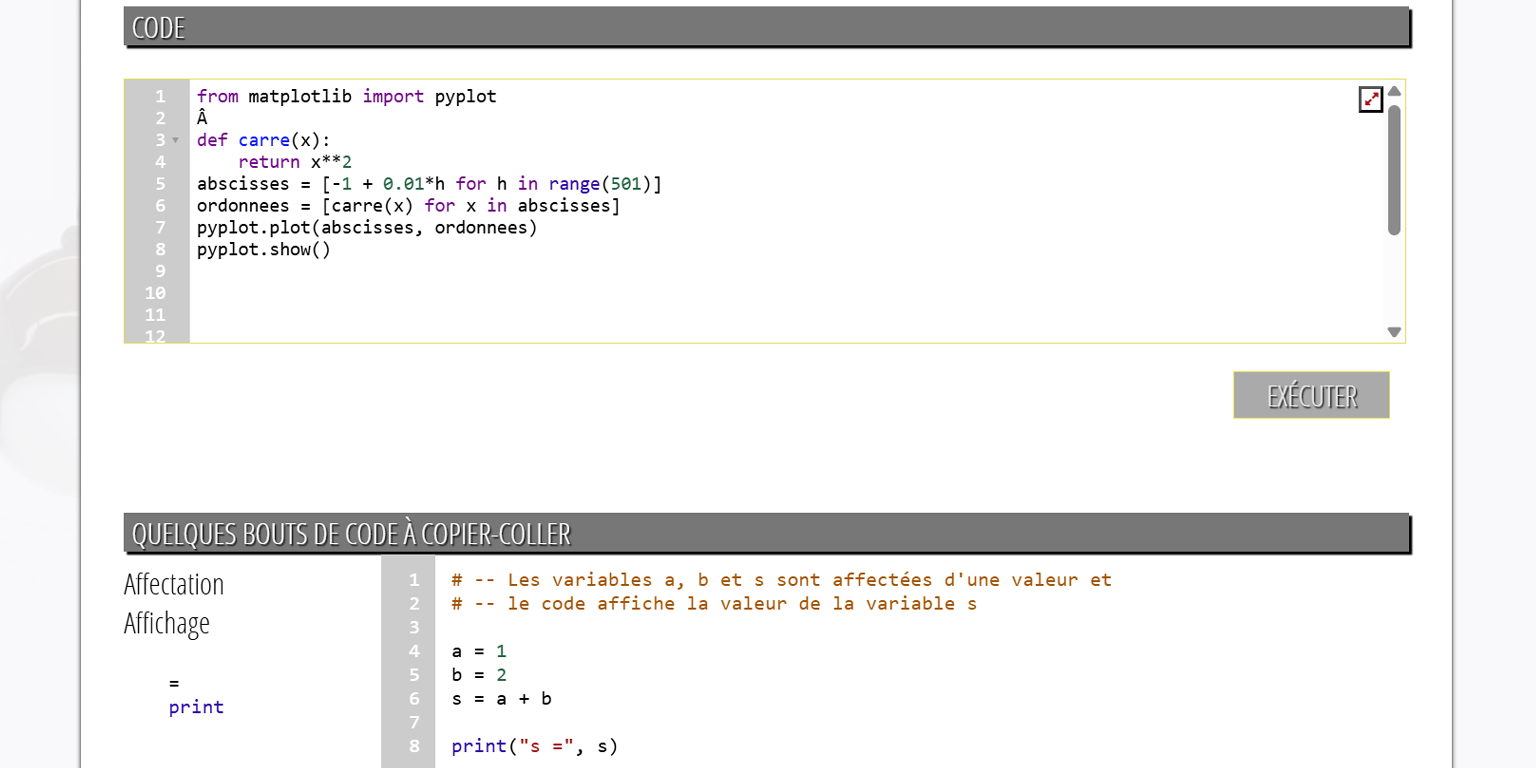This screenshot has height=768, width=1536.
Task: Click empty line 10 in code editor
Action: click(787, 293)
